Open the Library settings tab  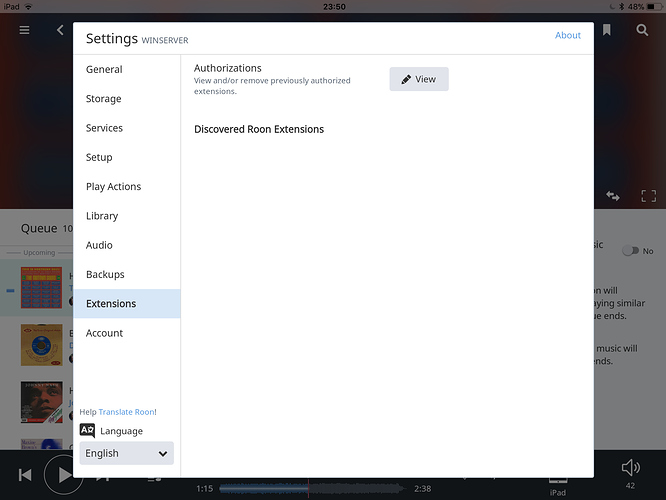(127, 216)
